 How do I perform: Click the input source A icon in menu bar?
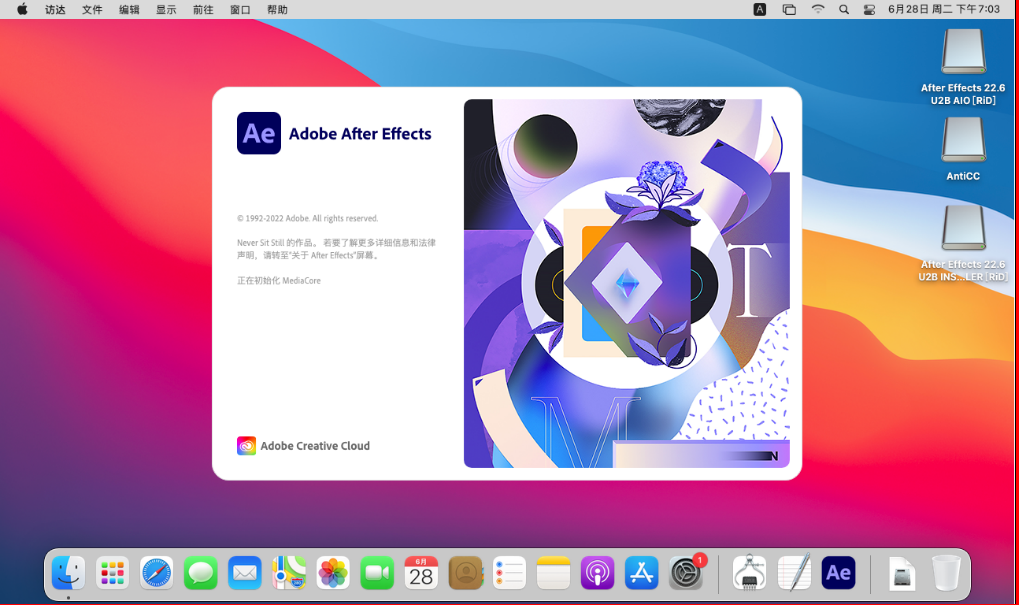coord(760,9)
